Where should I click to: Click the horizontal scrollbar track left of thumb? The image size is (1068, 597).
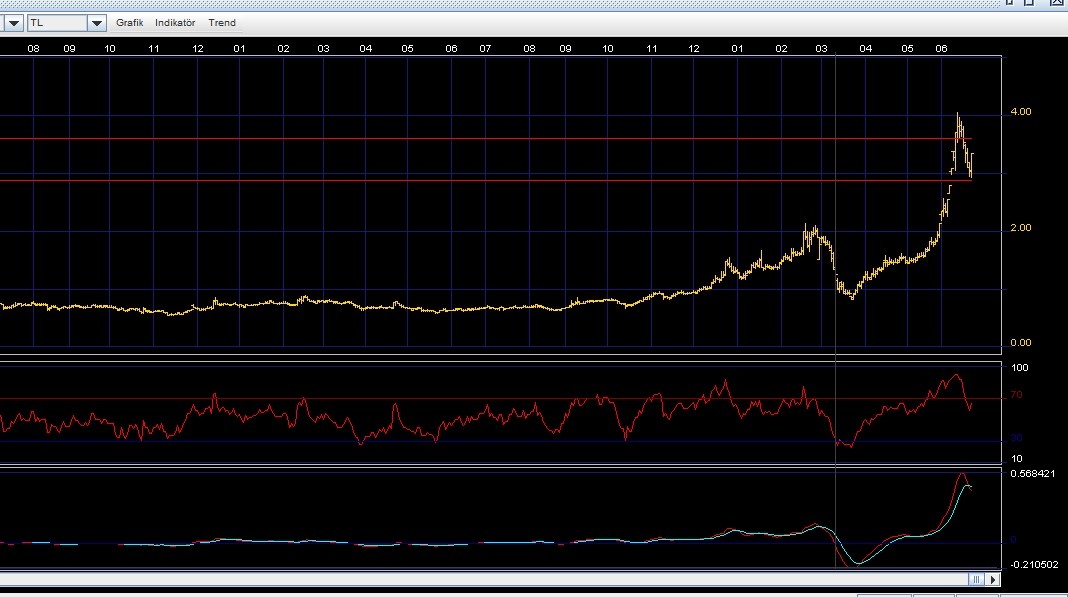coord(484,579)
